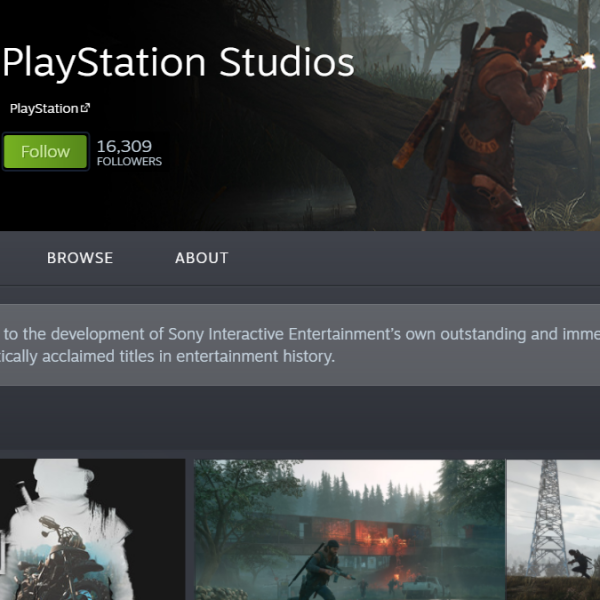This screenshot has height=600, width=600.
Task: Click the studio description text about Sony
Action: pos(300,345)
